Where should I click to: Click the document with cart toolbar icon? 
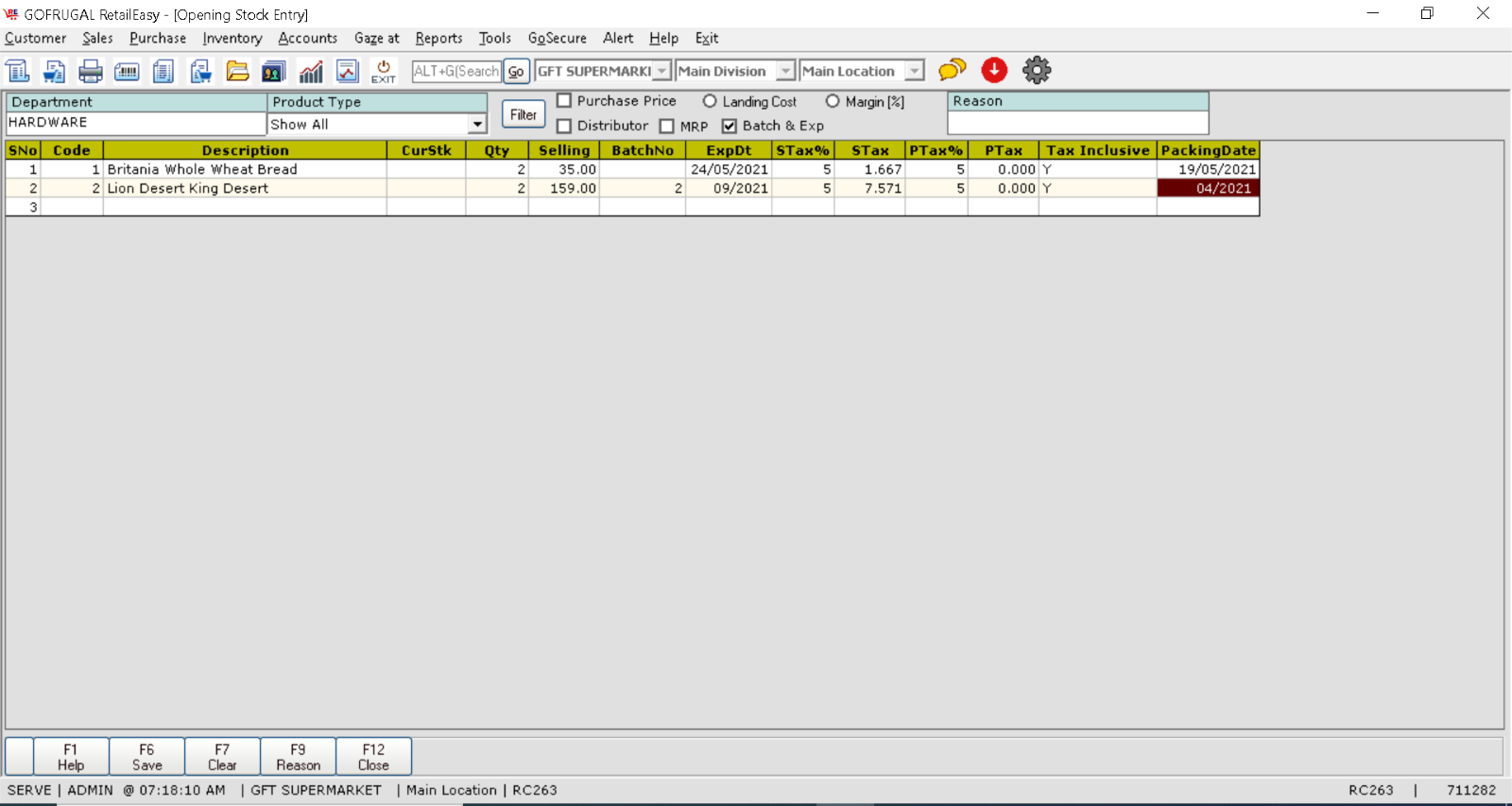[54, 71]
